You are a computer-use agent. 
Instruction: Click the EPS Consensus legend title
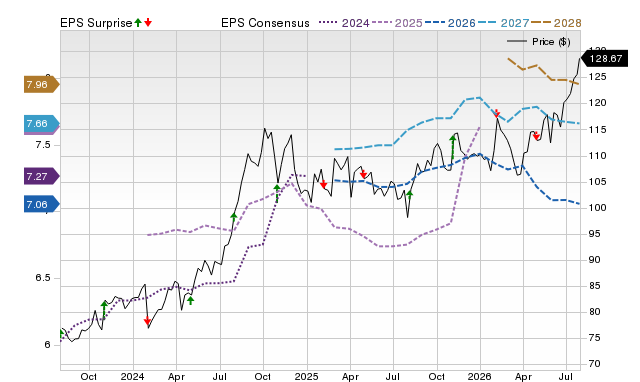[265, 23]
